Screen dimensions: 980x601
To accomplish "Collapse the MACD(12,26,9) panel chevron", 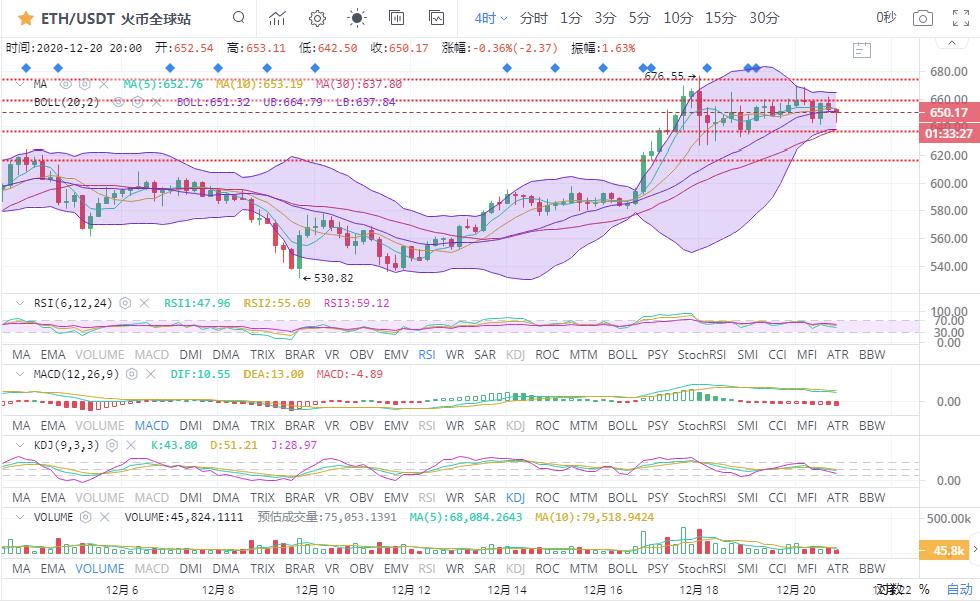I will [20, 374].
